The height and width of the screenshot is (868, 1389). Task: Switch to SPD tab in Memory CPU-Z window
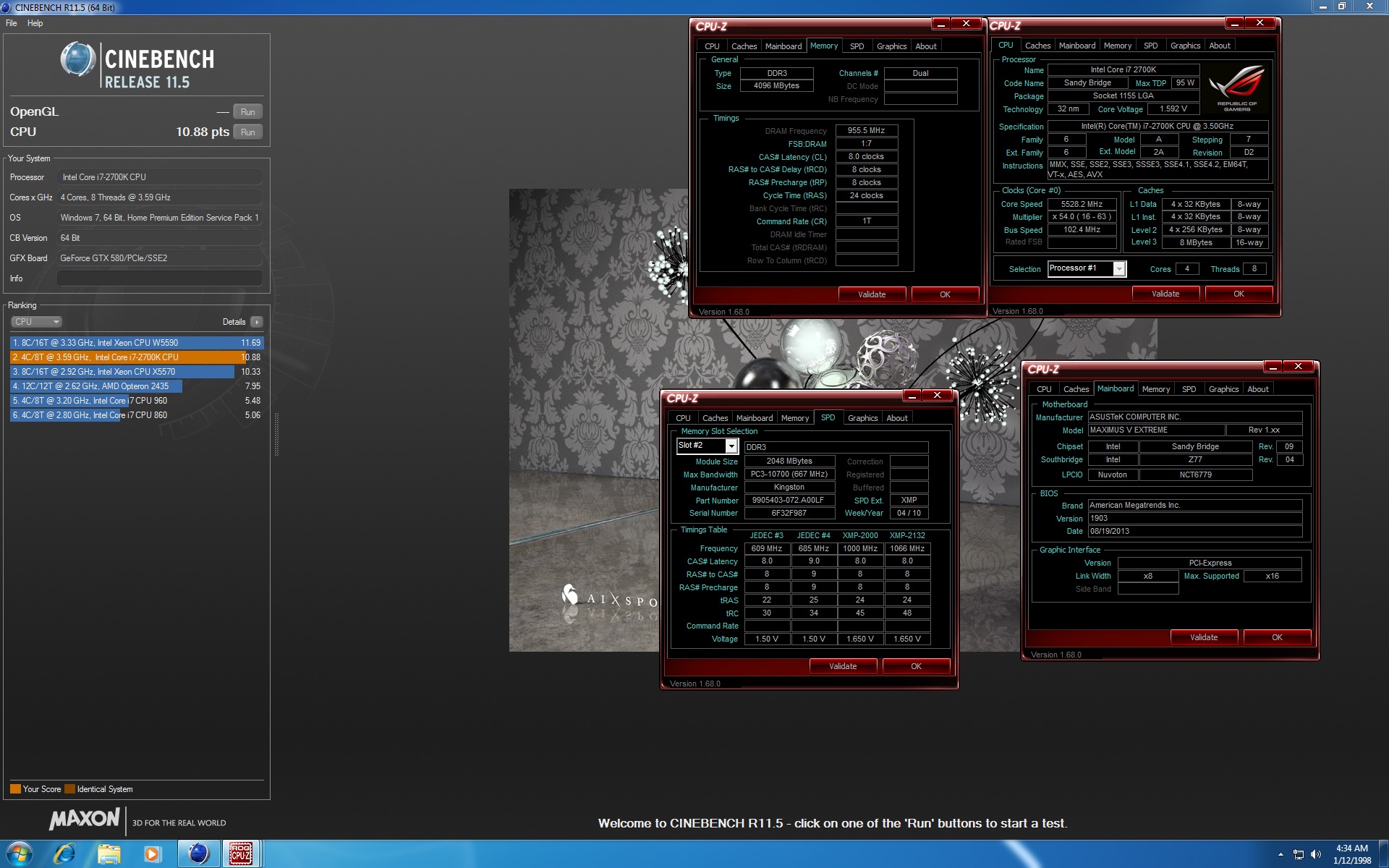point(857,46)
